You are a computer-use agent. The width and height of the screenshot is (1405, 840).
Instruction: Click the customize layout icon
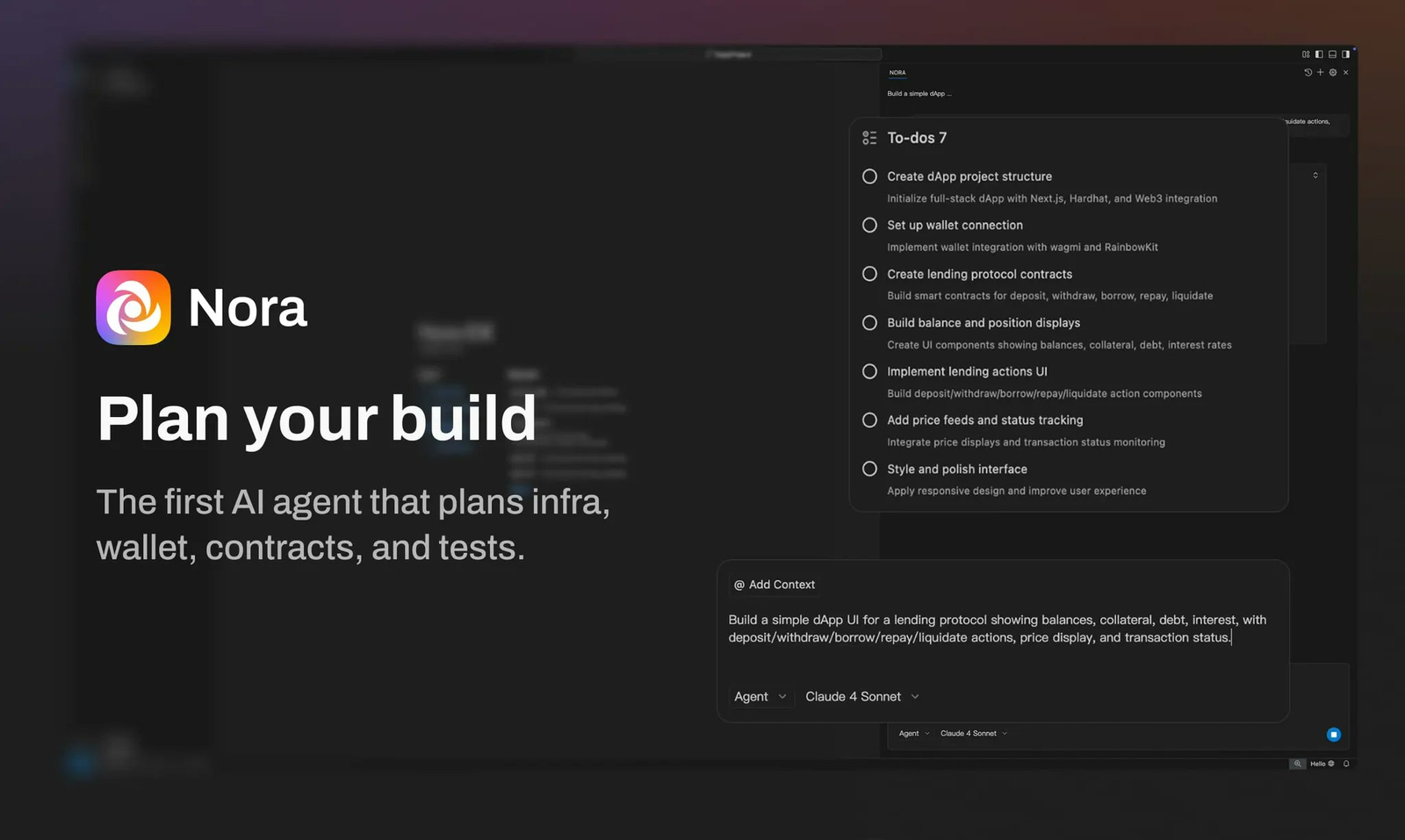[1306, 54]
